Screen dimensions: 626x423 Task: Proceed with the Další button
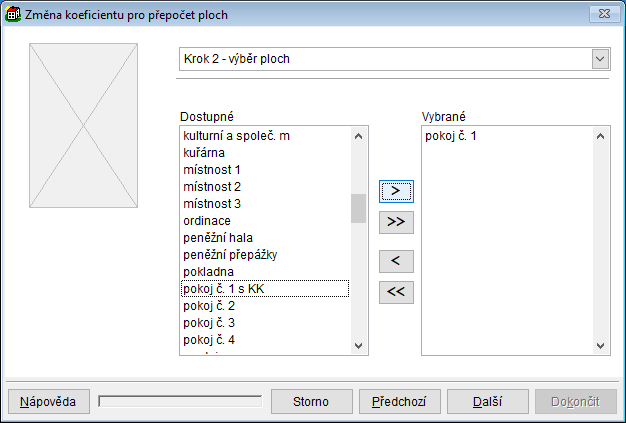coord(487,401)
